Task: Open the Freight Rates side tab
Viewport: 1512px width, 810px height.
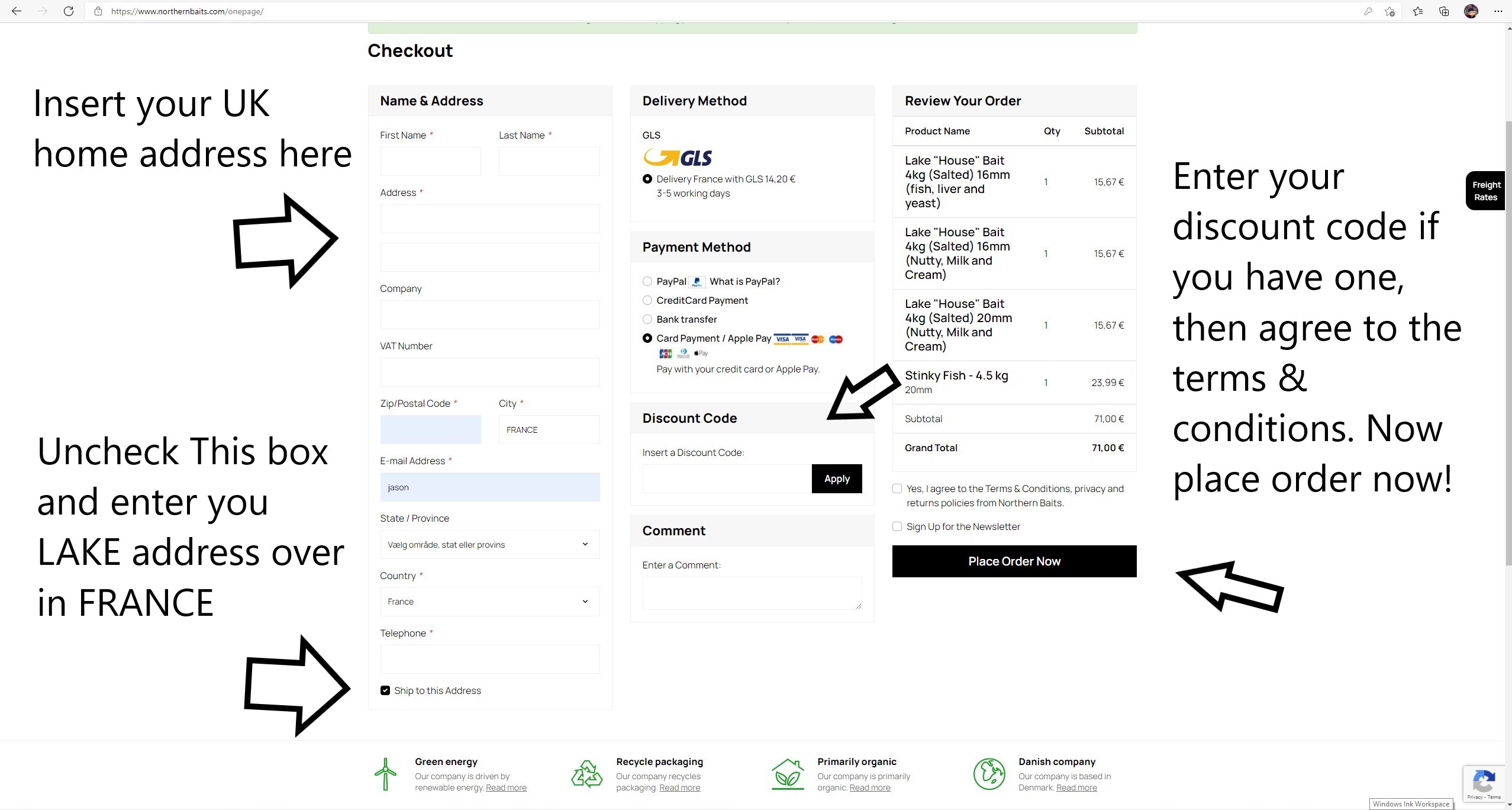Action: coord(1485,191)
